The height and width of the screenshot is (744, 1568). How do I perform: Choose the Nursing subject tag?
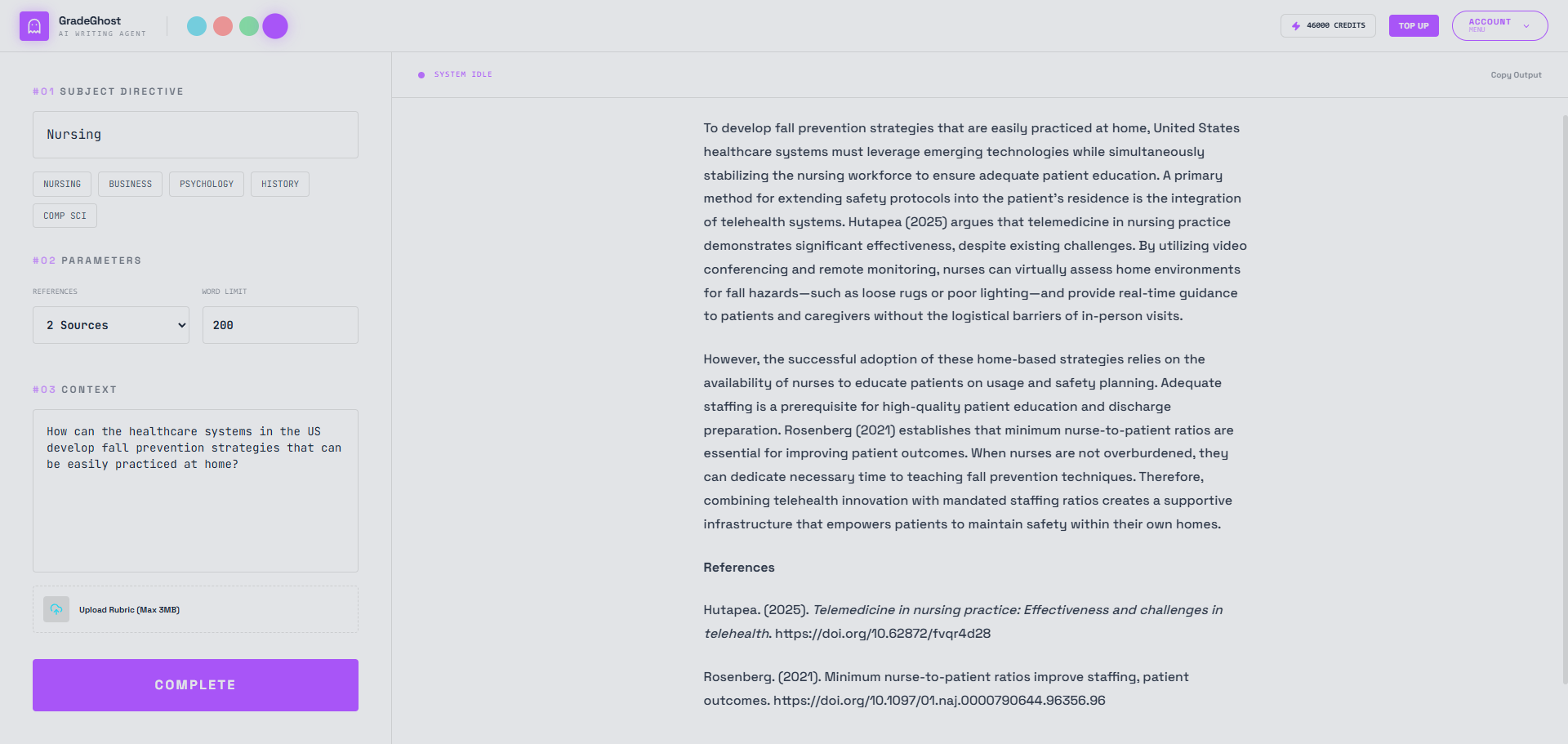tap(62, 184)
